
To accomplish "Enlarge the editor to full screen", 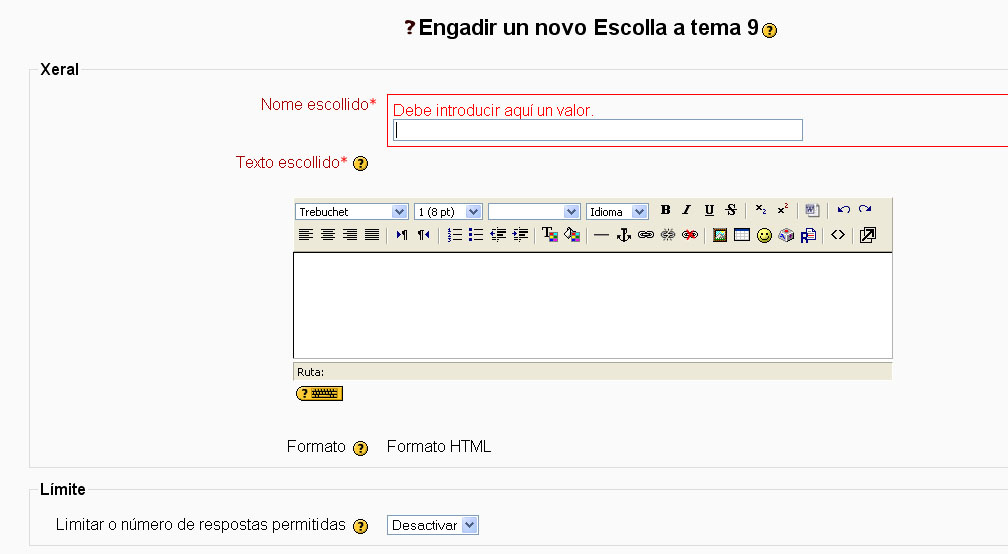I will (x=868, y=235).
